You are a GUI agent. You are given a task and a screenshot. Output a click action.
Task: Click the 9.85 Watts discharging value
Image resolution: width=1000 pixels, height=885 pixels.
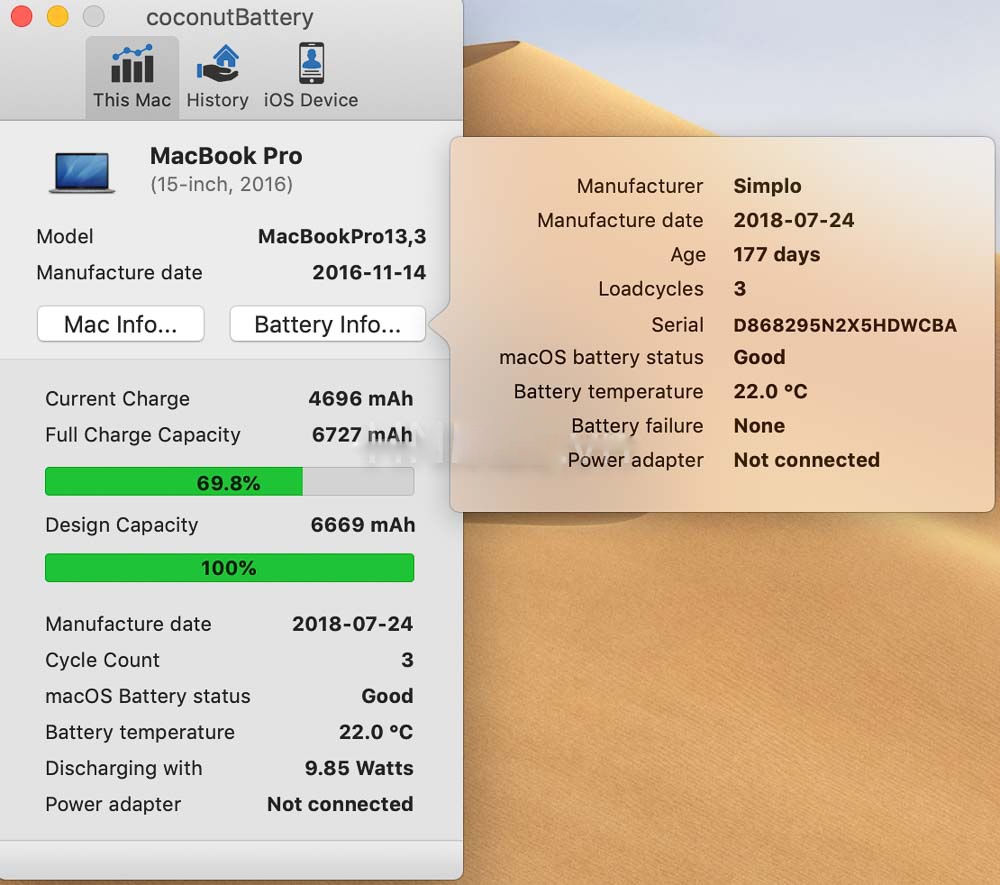(x=359, y=768)
